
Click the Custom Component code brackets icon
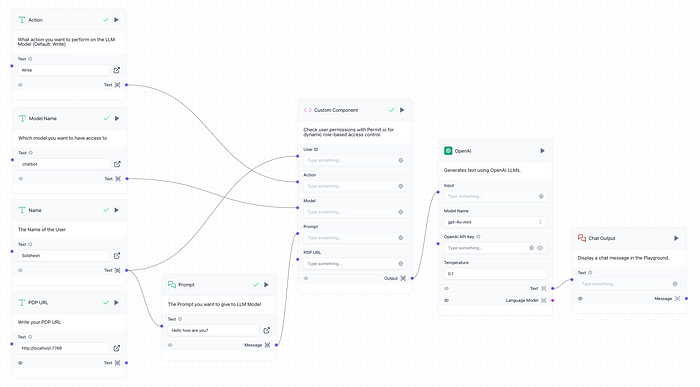(x=307, y=110)
